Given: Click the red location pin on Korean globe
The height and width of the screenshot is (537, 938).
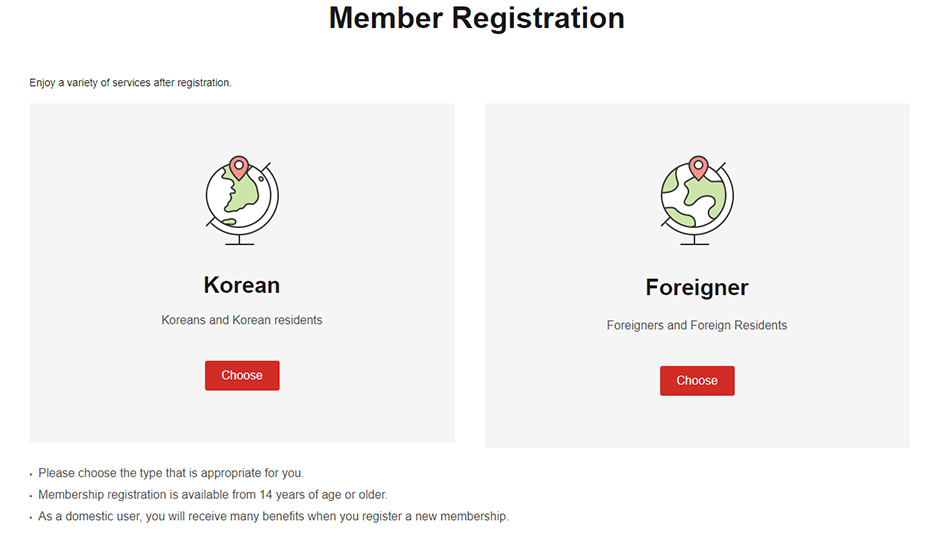Looking at the screenshot, I should tap(238, 166).
